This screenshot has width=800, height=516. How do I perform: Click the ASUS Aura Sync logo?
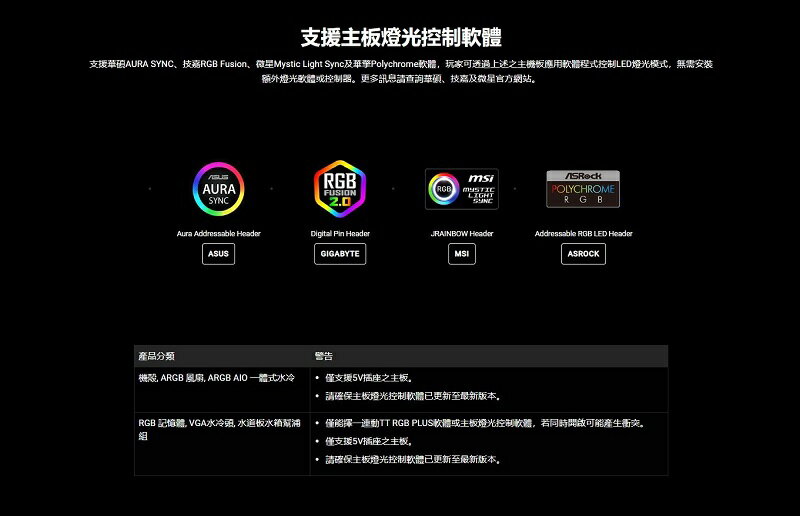pyautogui.click(x=218, y=189)
